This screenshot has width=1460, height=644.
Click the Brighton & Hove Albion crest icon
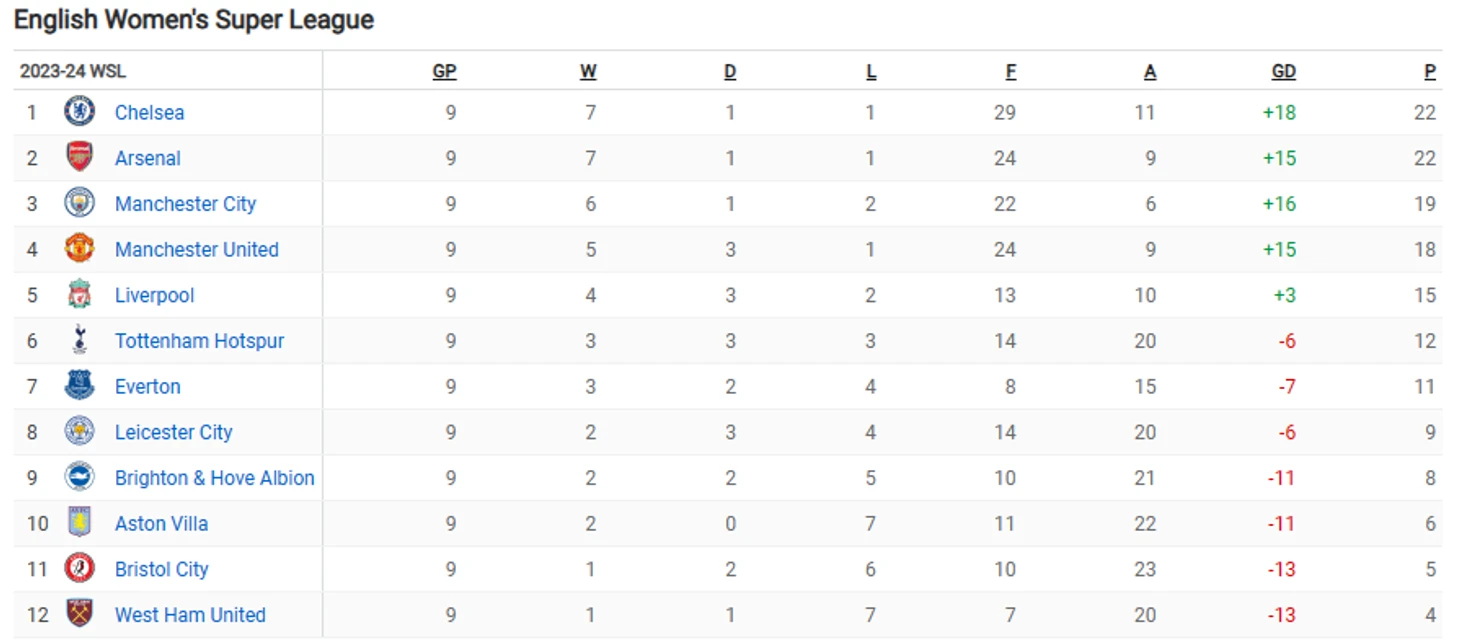click(x=79, y=477)
